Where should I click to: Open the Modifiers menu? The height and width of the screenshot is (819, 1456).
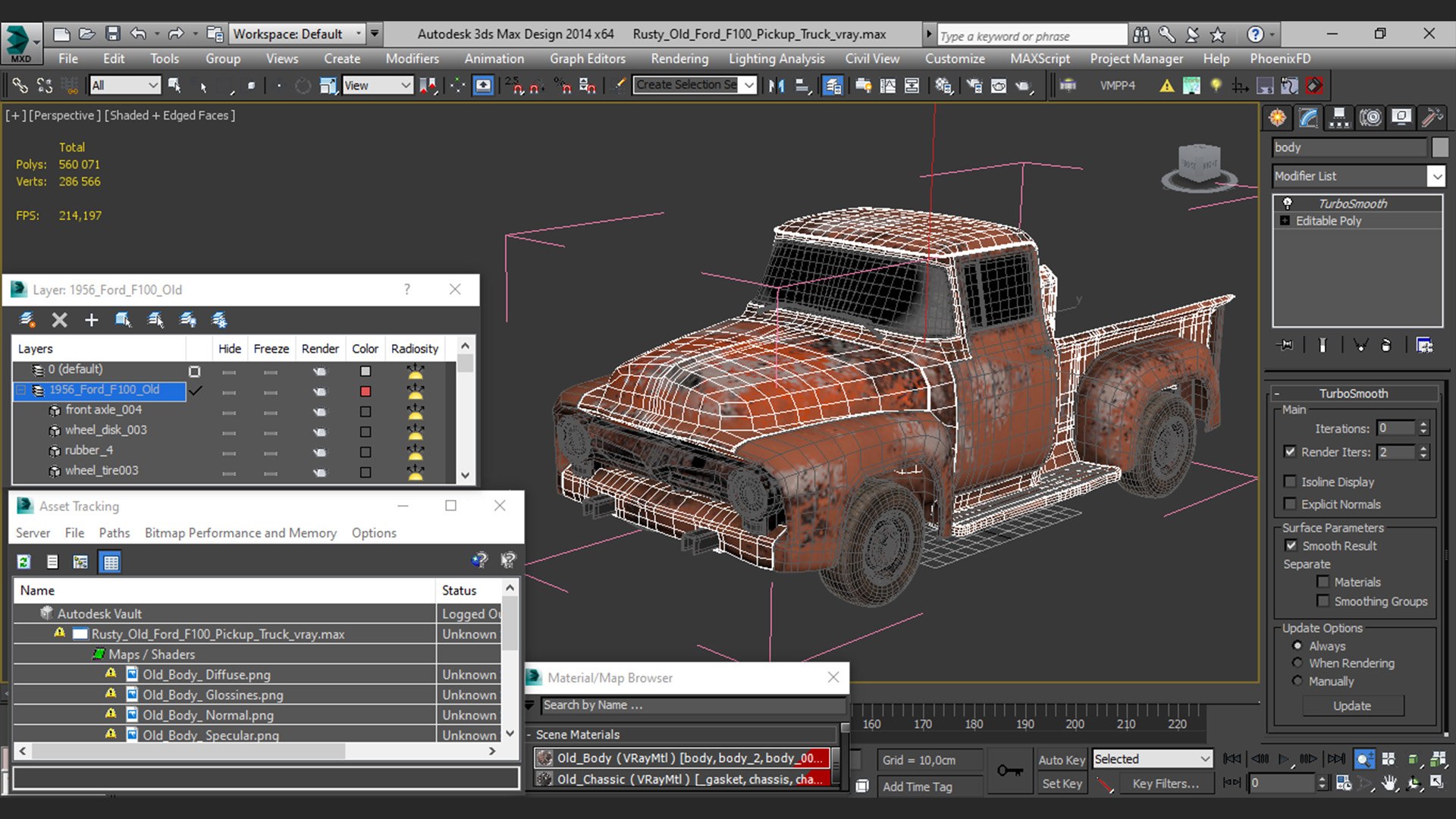click(x=412, y=58)
